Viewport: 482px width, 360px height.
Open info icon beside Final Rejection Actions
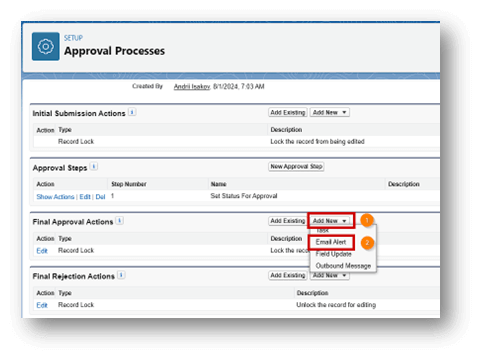121,275
